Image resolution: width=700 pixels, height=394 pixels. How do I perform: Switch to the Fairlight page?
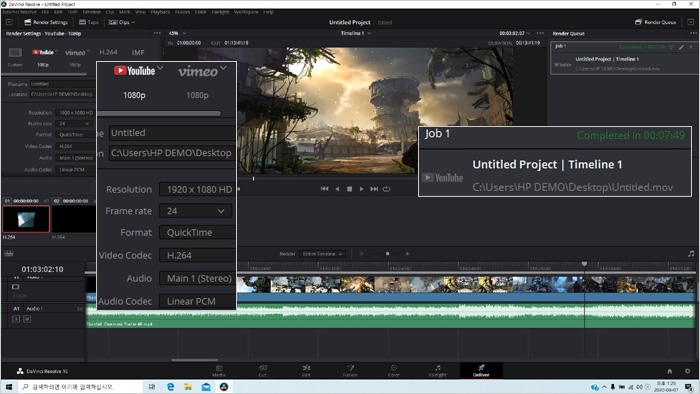tap(438, 371)
